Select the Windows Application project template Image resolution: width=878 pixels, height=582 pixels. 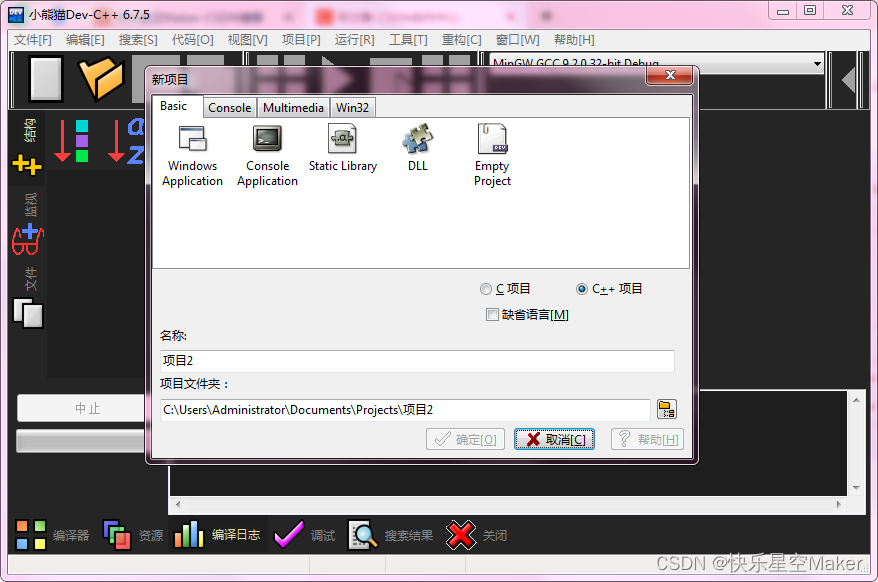192,155
